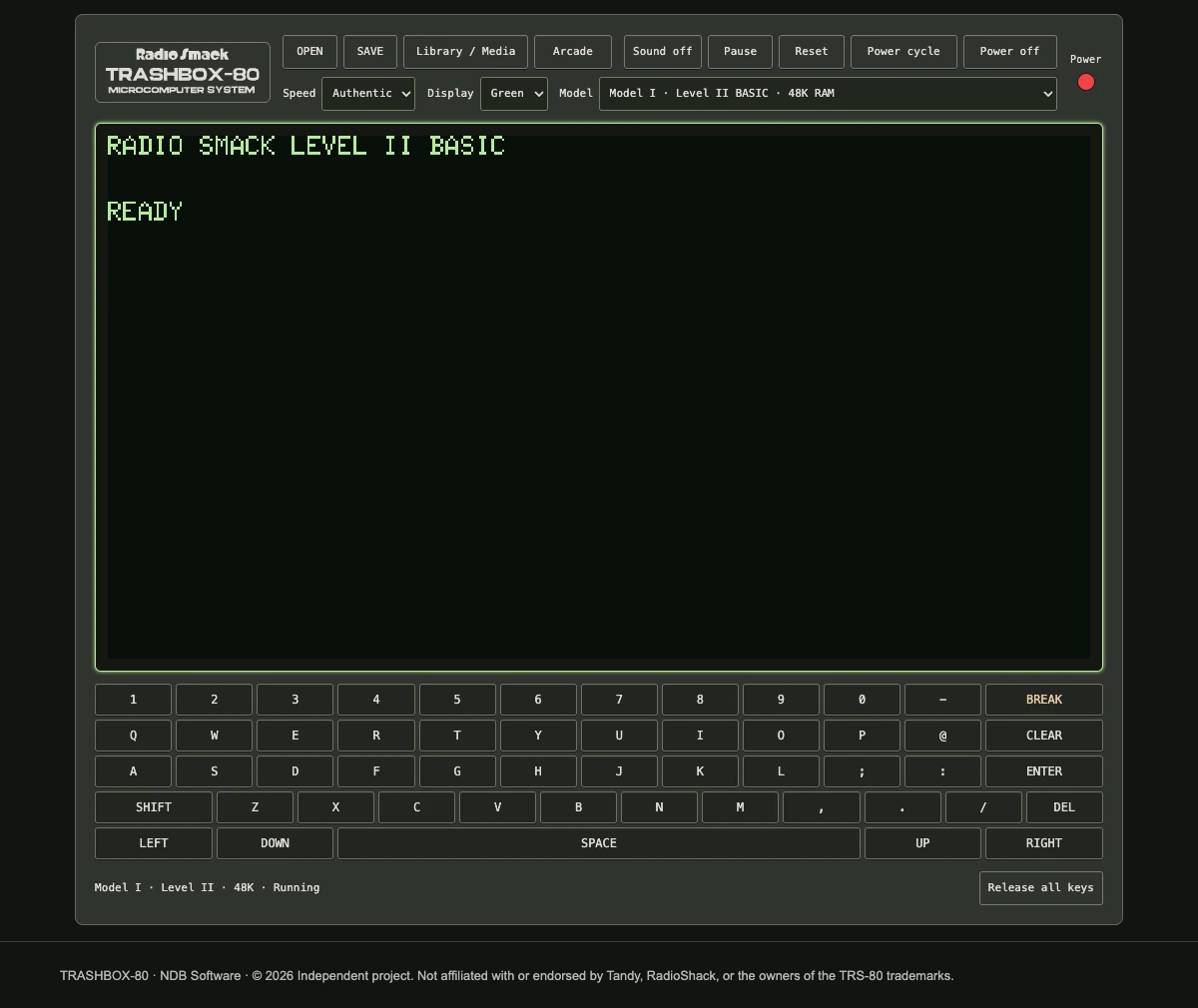Click the K key
The image size is (1198, 1008).
click(700, 771)
